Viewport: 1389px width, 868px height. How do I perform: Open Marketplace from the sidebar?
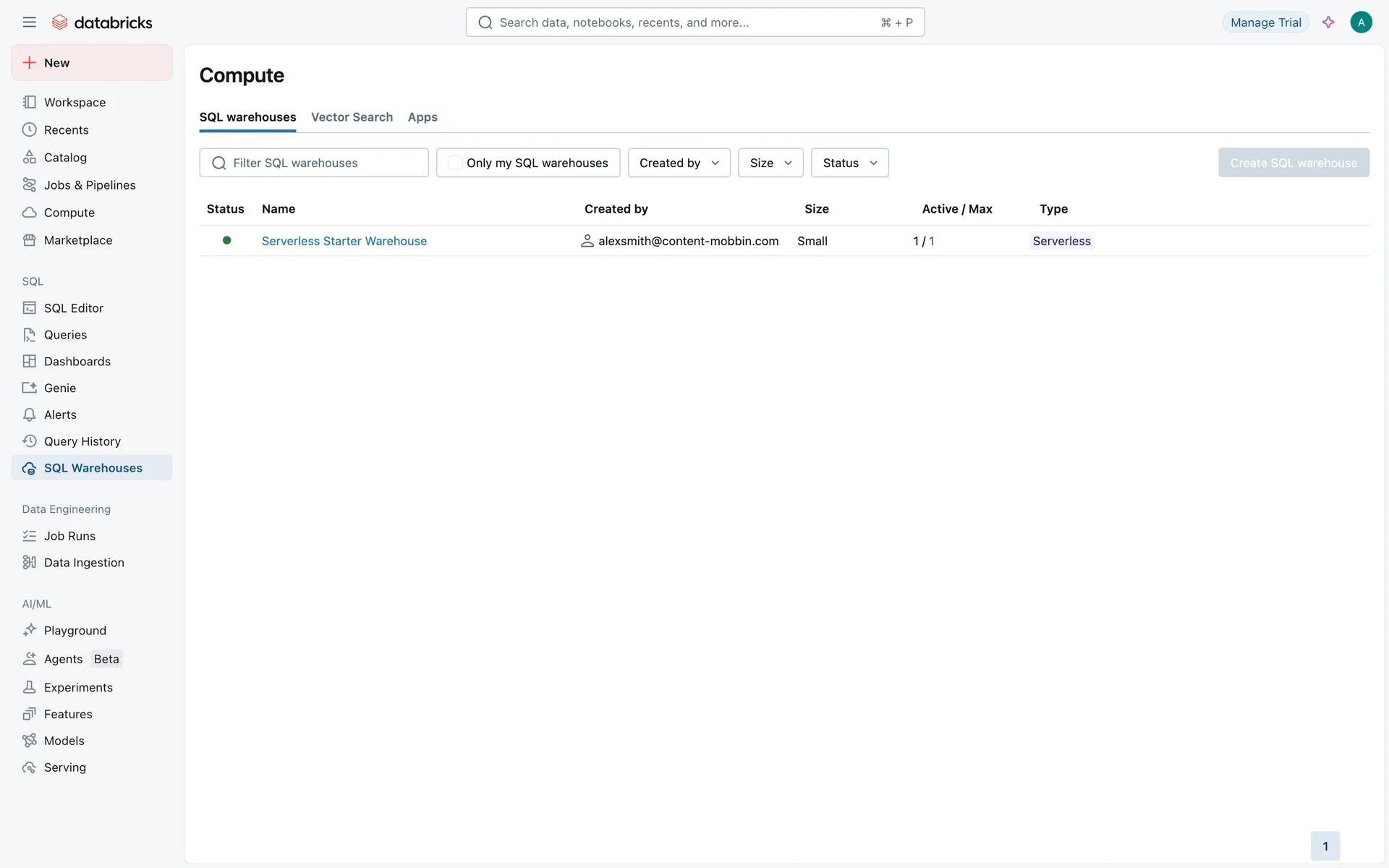(77, 240)
